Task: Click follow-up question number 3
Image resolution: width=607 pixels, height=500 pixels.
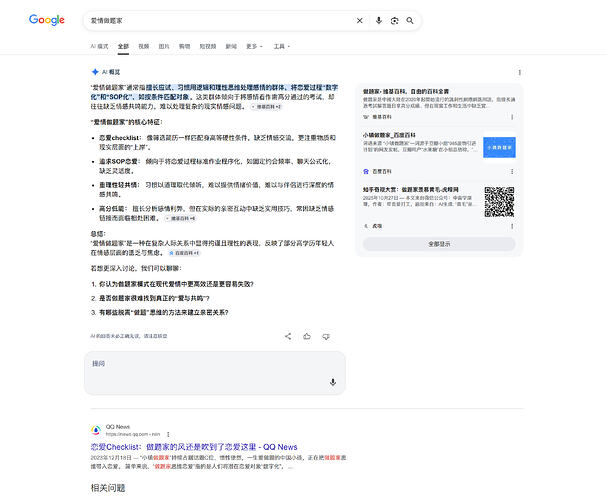Action: click(x=164, y=312)
